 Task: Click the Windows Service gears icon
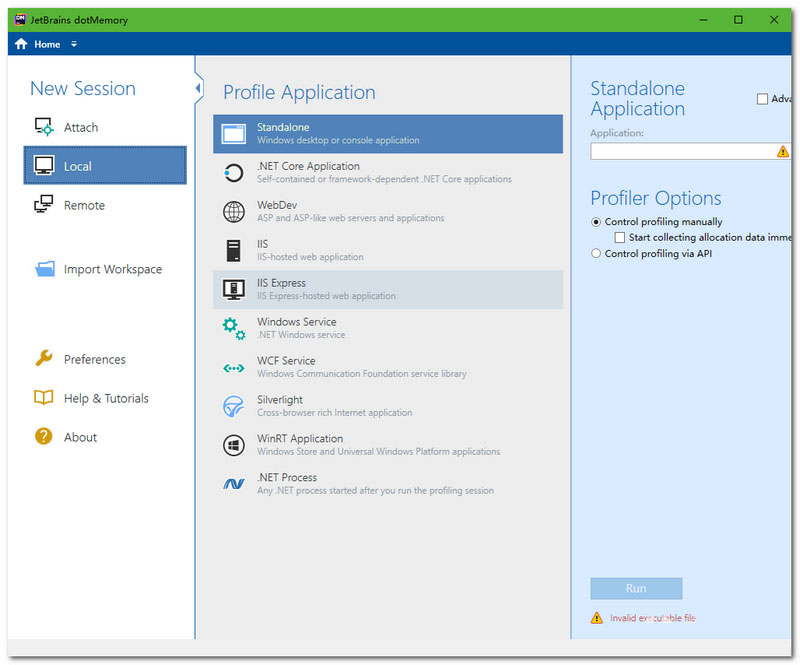tap(234, 328)
